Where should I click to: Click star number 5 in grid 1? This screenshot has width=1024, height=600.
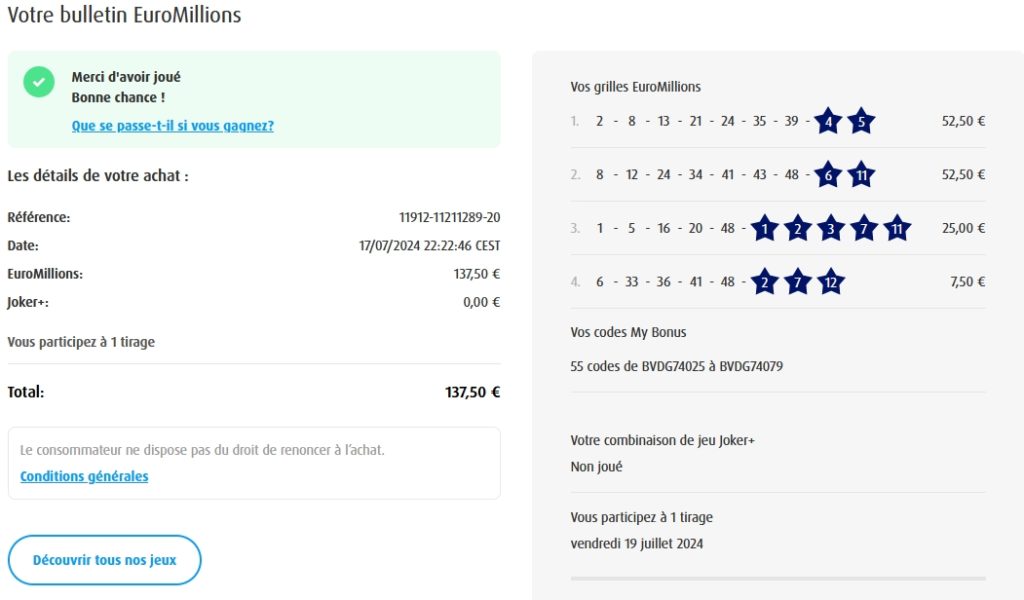pyautogui.click(x=861, y=122)
